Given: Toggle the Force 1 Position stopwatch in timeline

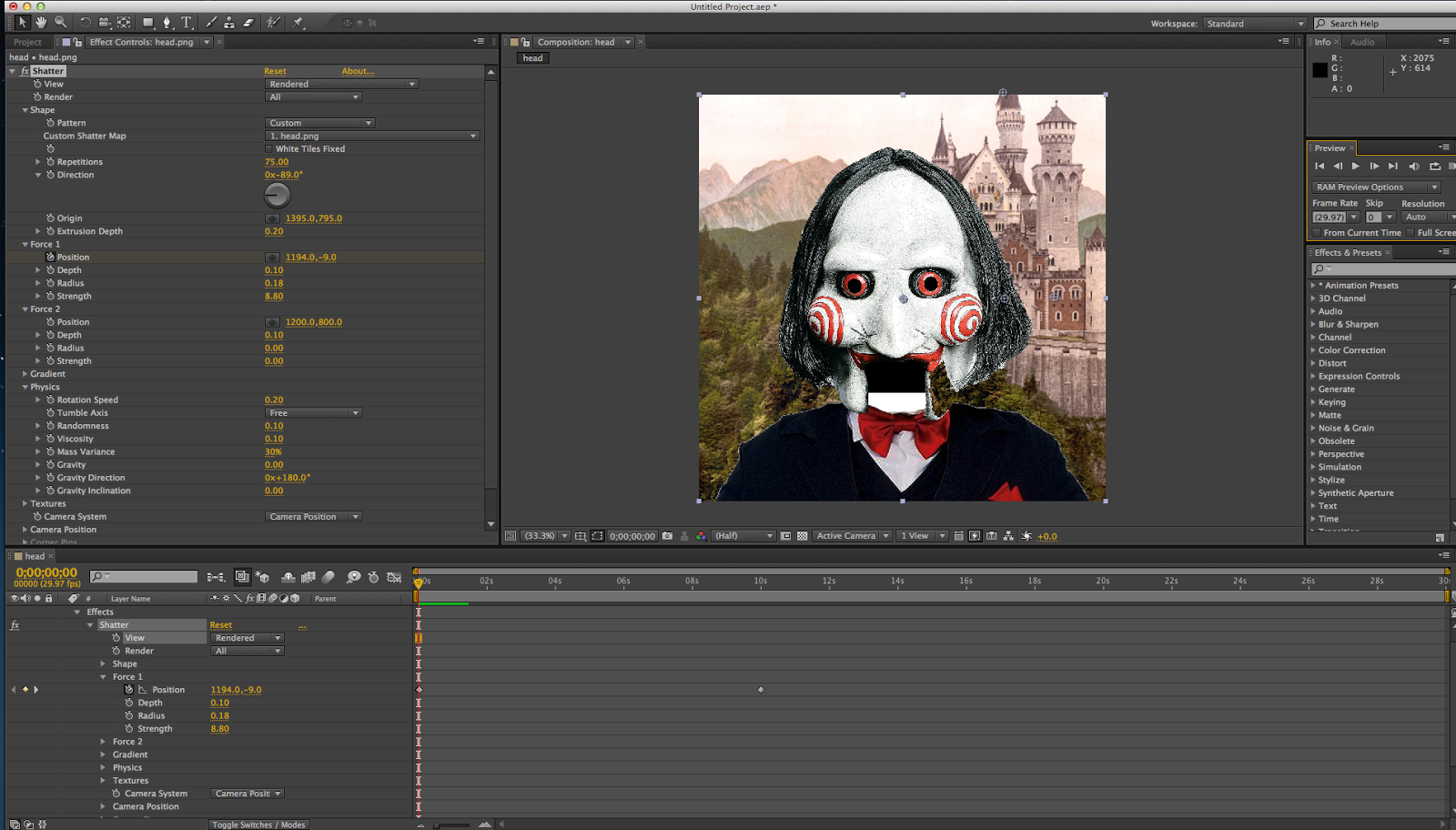Looking at the screenshot, I should (128, 690).
